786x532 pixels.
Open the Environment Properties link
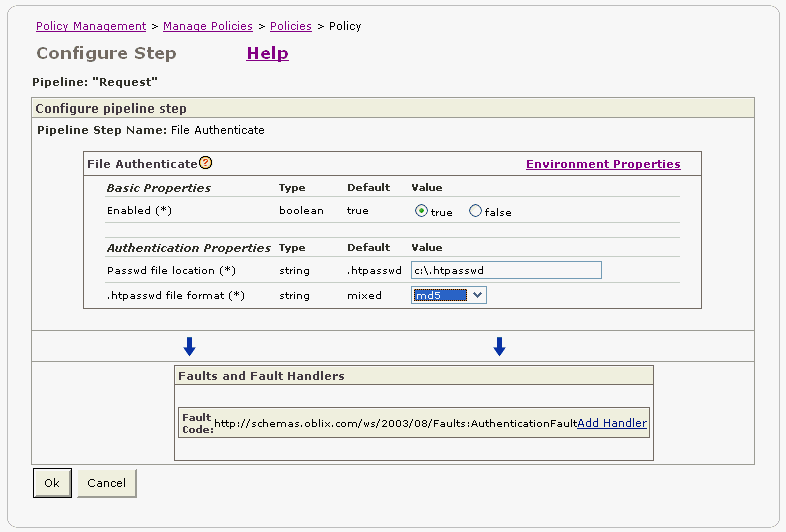(603, 164)
